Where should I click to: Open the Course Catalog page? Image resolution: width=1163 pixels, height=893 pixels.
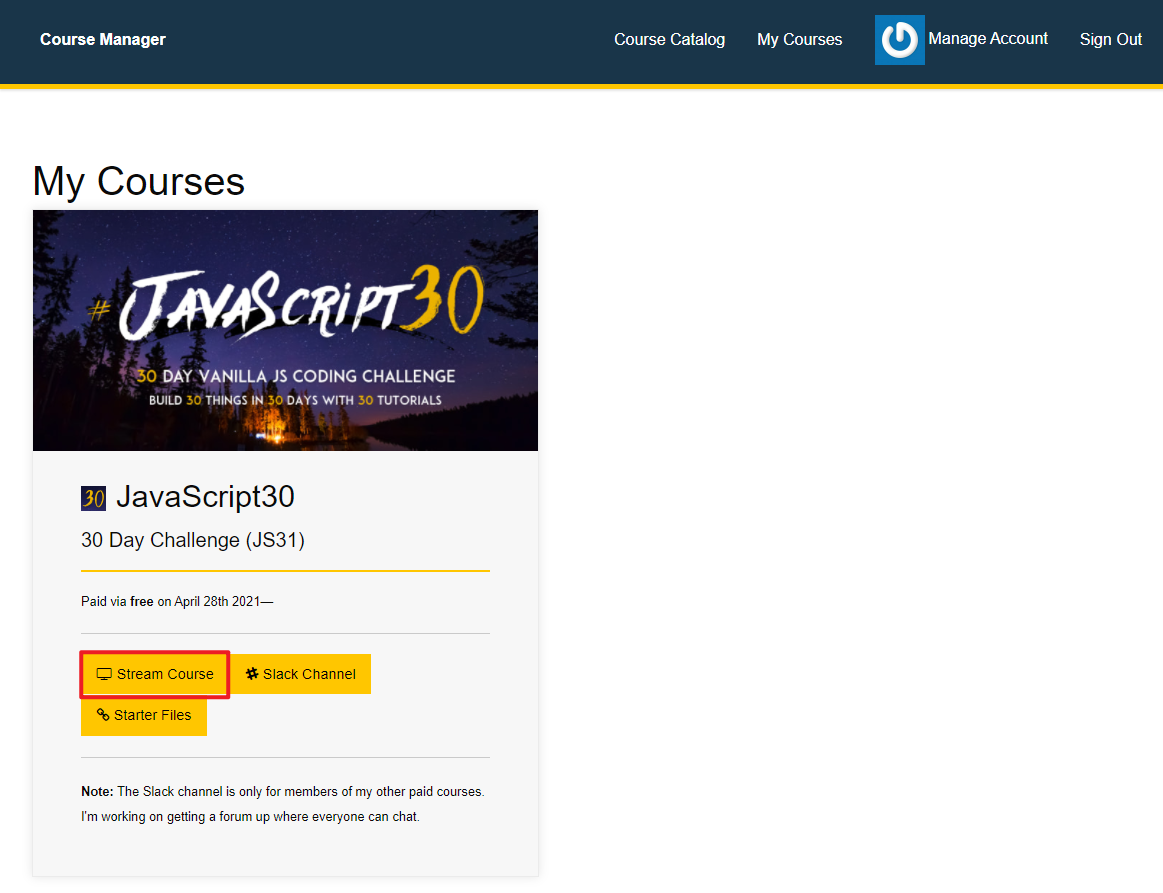(x=669, y=40)
